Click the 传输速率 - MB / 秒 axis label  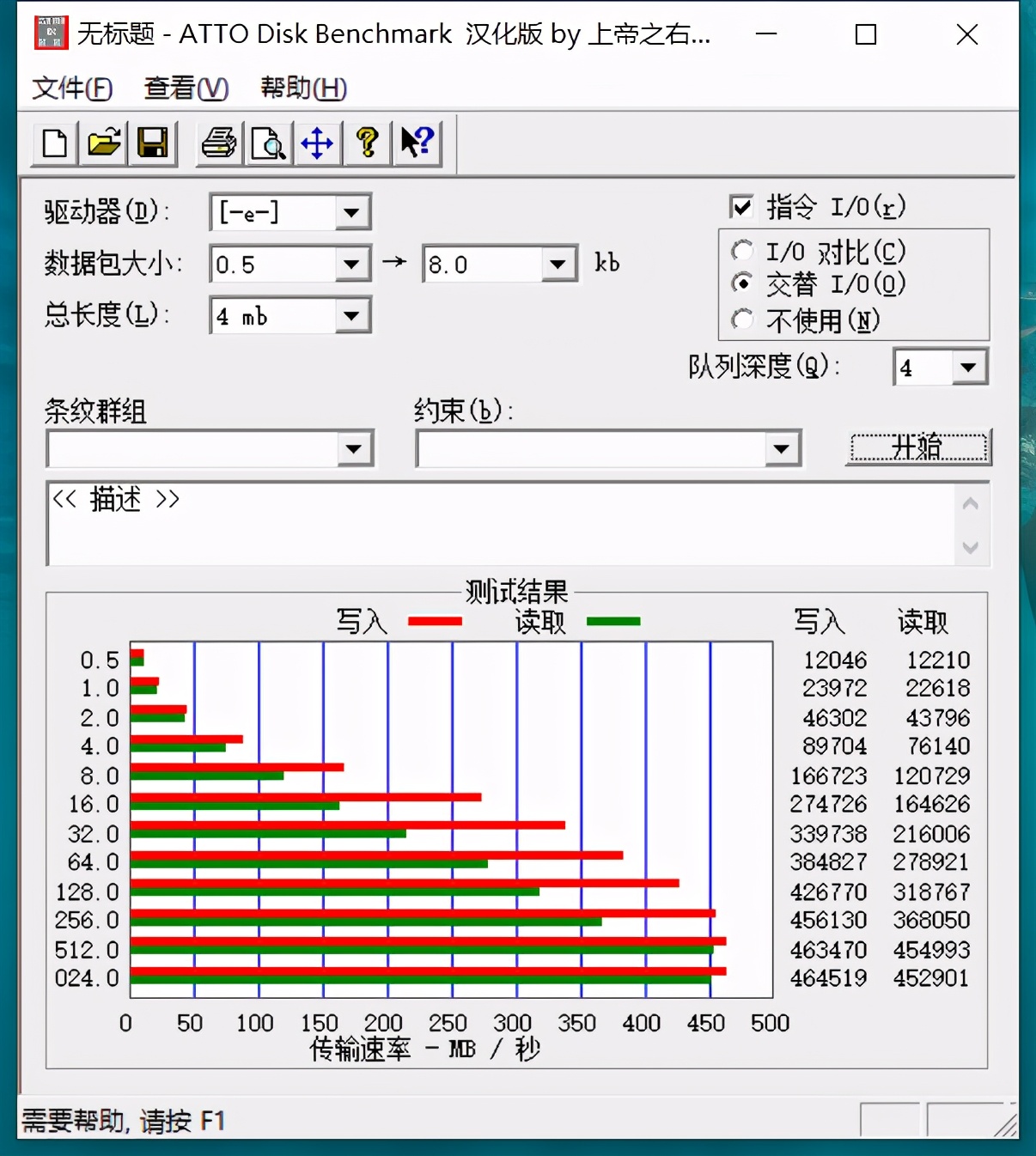pyautogui.click(x=425, y=1049)
